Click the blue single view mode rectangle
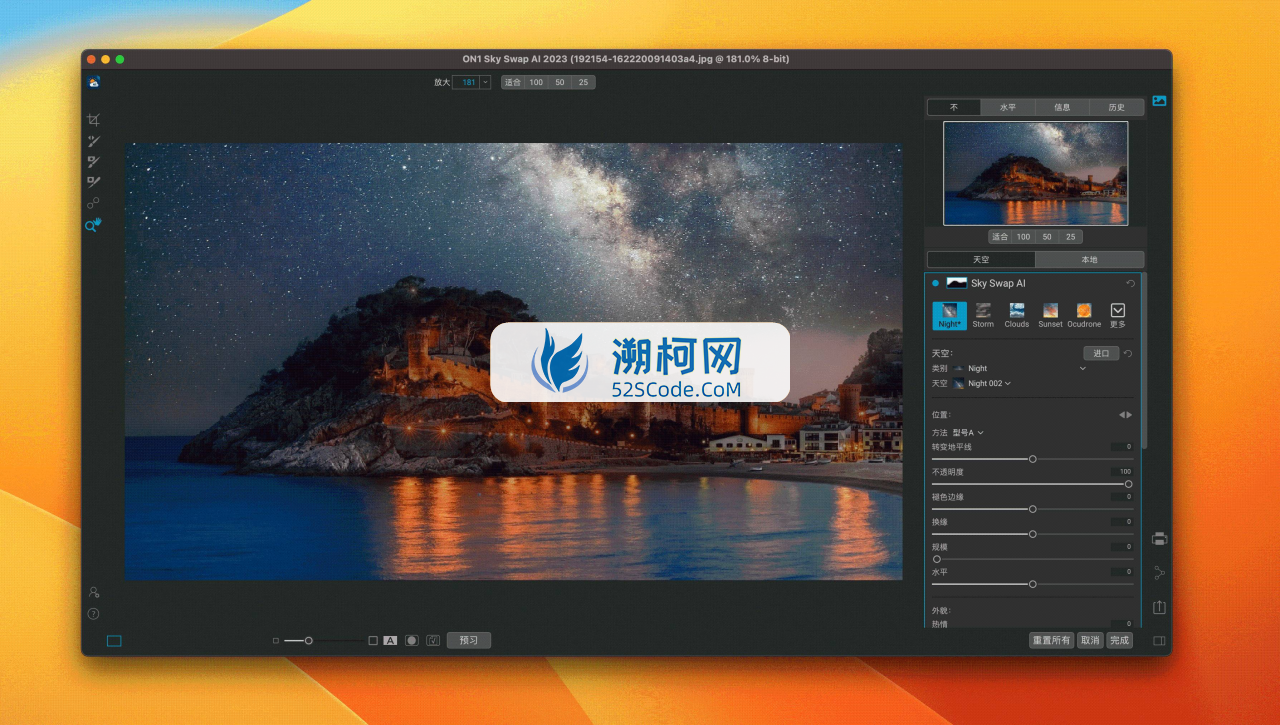1280x725 pixels. 114,641
